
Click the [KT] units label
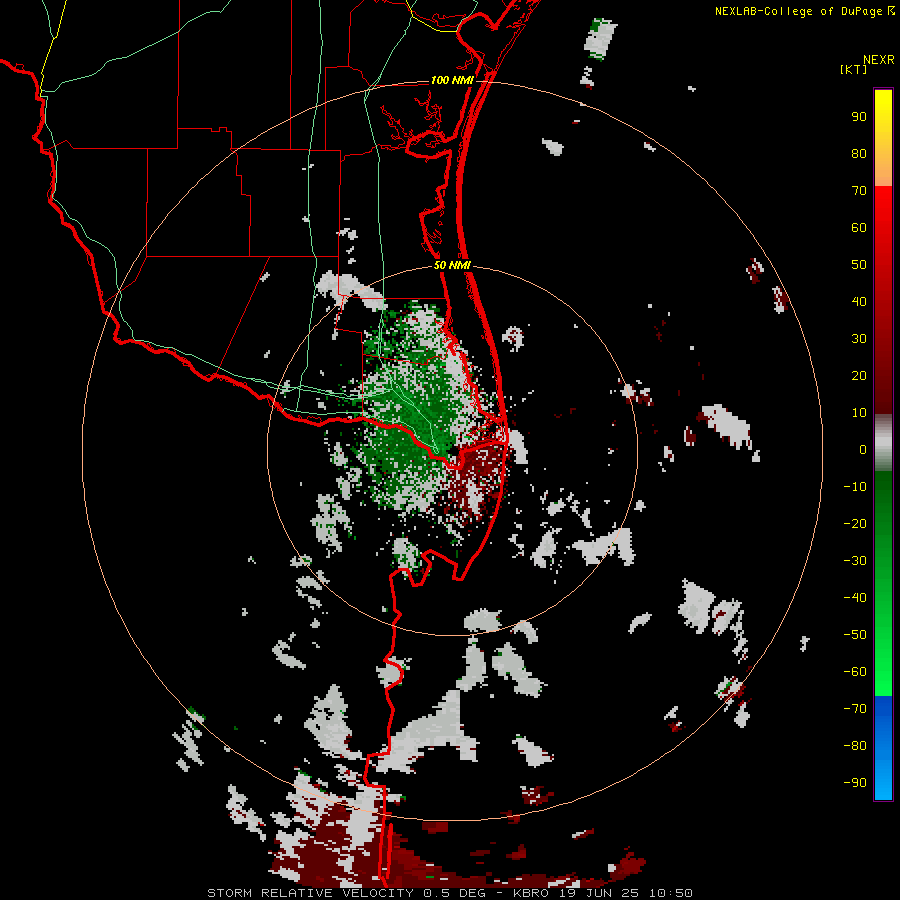pyautogui.click(x=854, y=69)
